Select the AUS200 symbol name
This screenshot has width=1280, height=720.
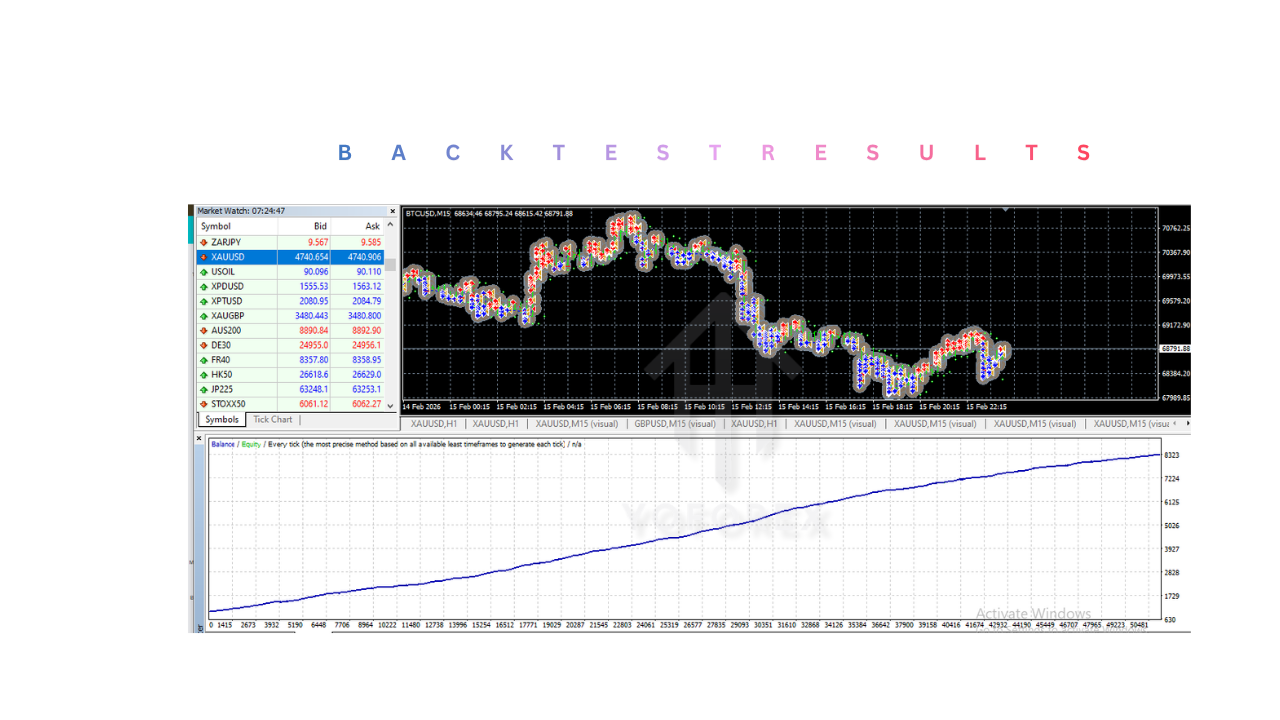[226, 330]
